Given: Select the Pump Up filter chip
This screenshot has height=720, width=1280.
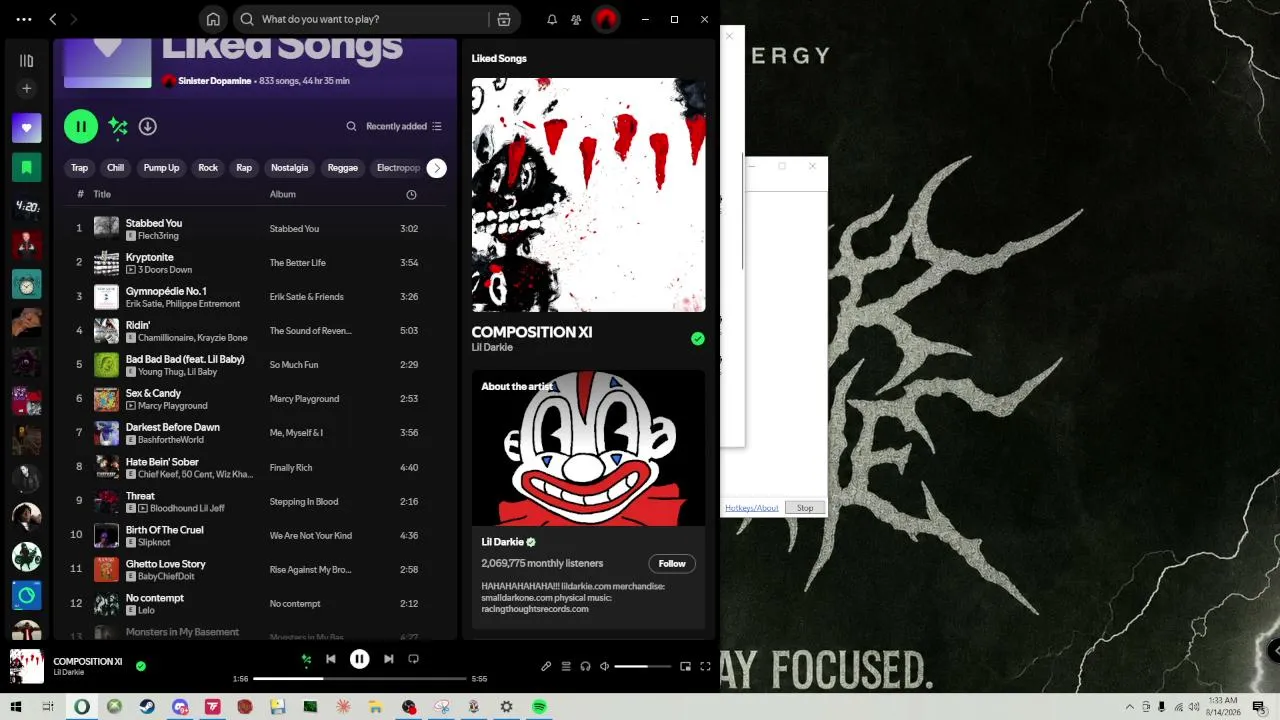Looking at the screenshot, I should pos(161,168).
